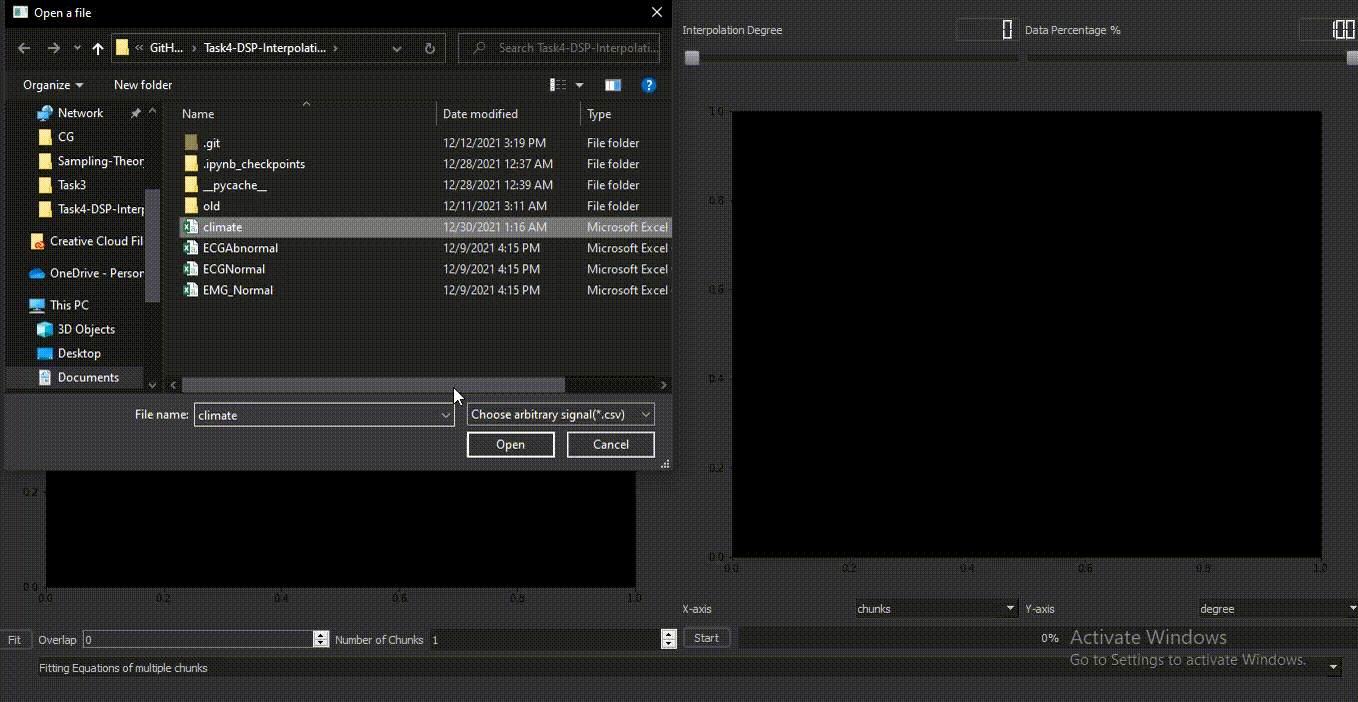
Task: Open 3D Objects in sidebar
Action: point(86,329)
